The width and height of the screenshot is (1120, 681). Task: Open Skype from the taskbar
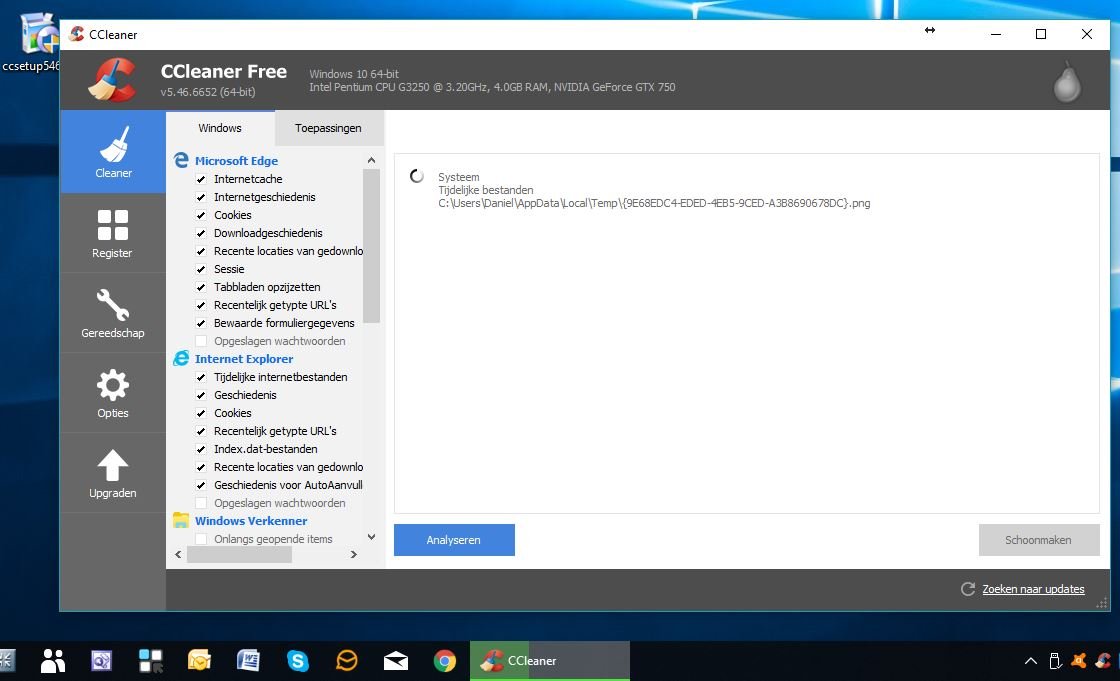pyautogui.click(x=297, y=661)
